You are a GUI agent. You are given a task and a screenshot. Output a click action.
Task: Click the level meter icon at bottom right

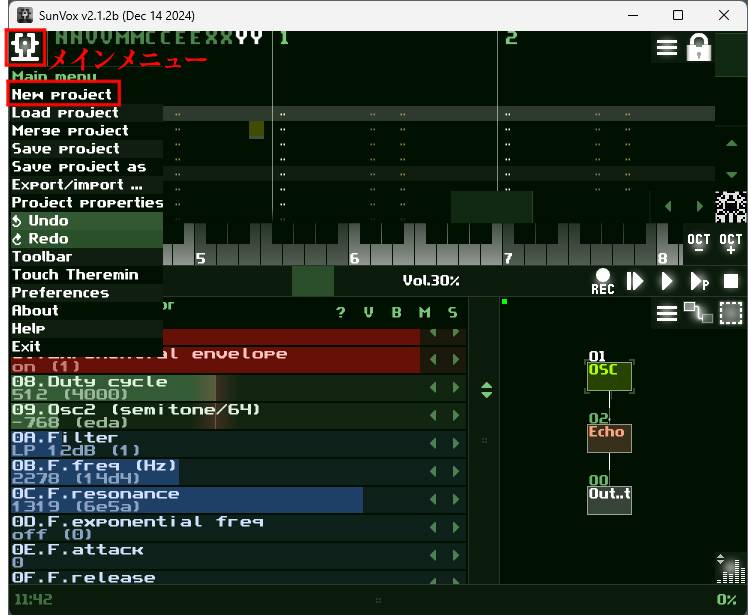click(x=730, y=569)
